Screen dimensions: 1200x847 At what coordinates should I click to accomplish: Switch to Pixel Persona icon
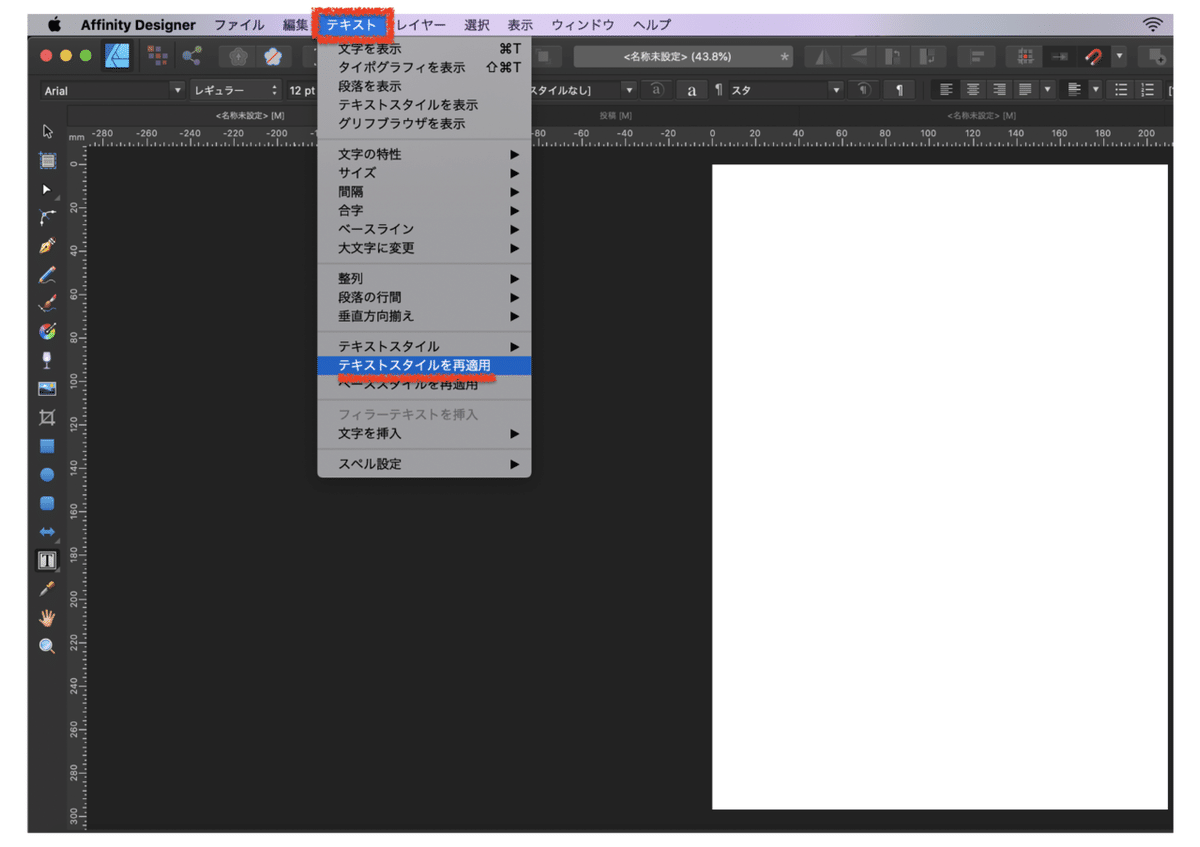tap(157, 56)
